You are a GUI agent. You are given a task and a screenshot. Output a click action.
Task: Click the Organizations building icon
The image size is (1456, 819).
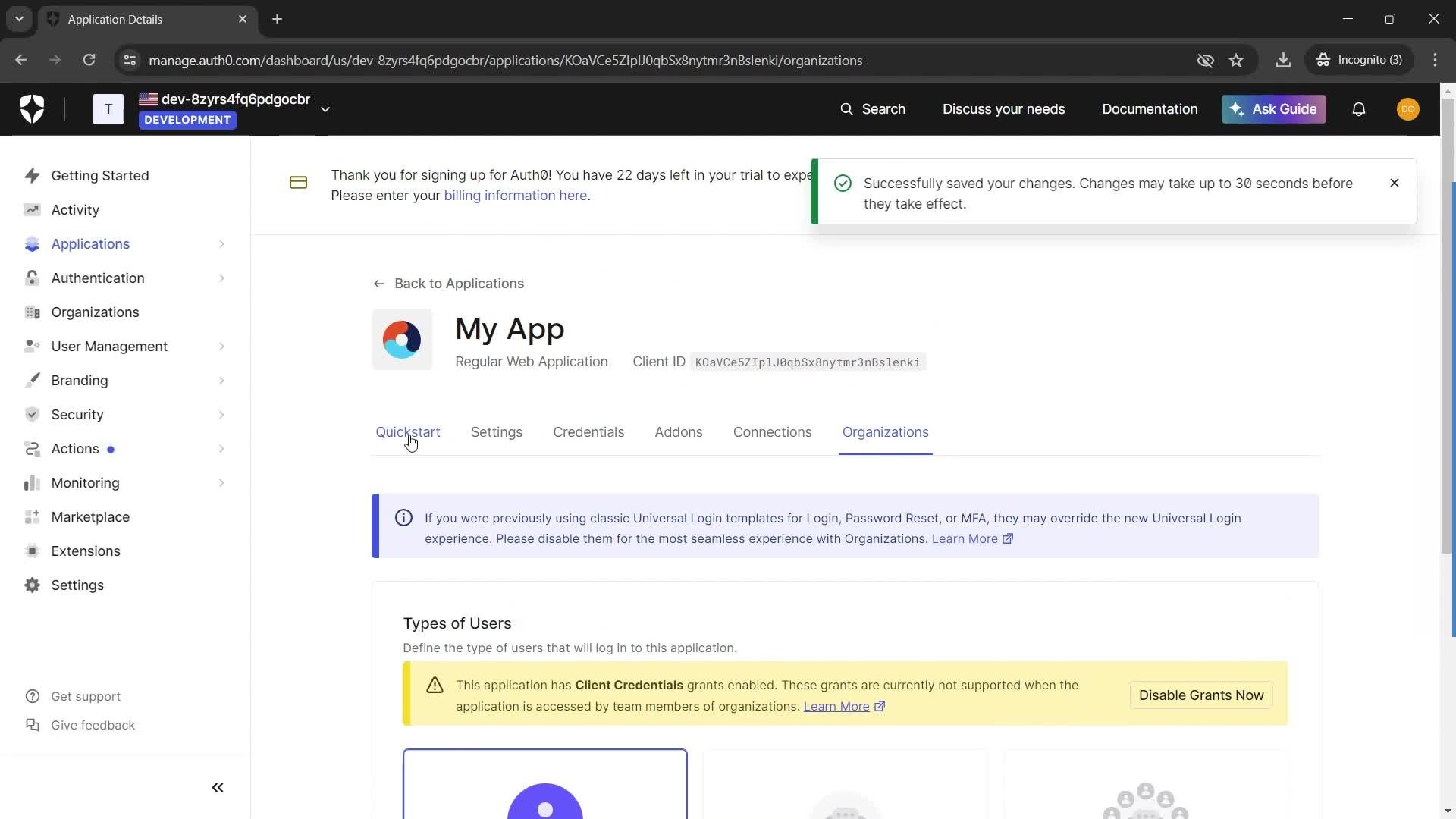32,312
